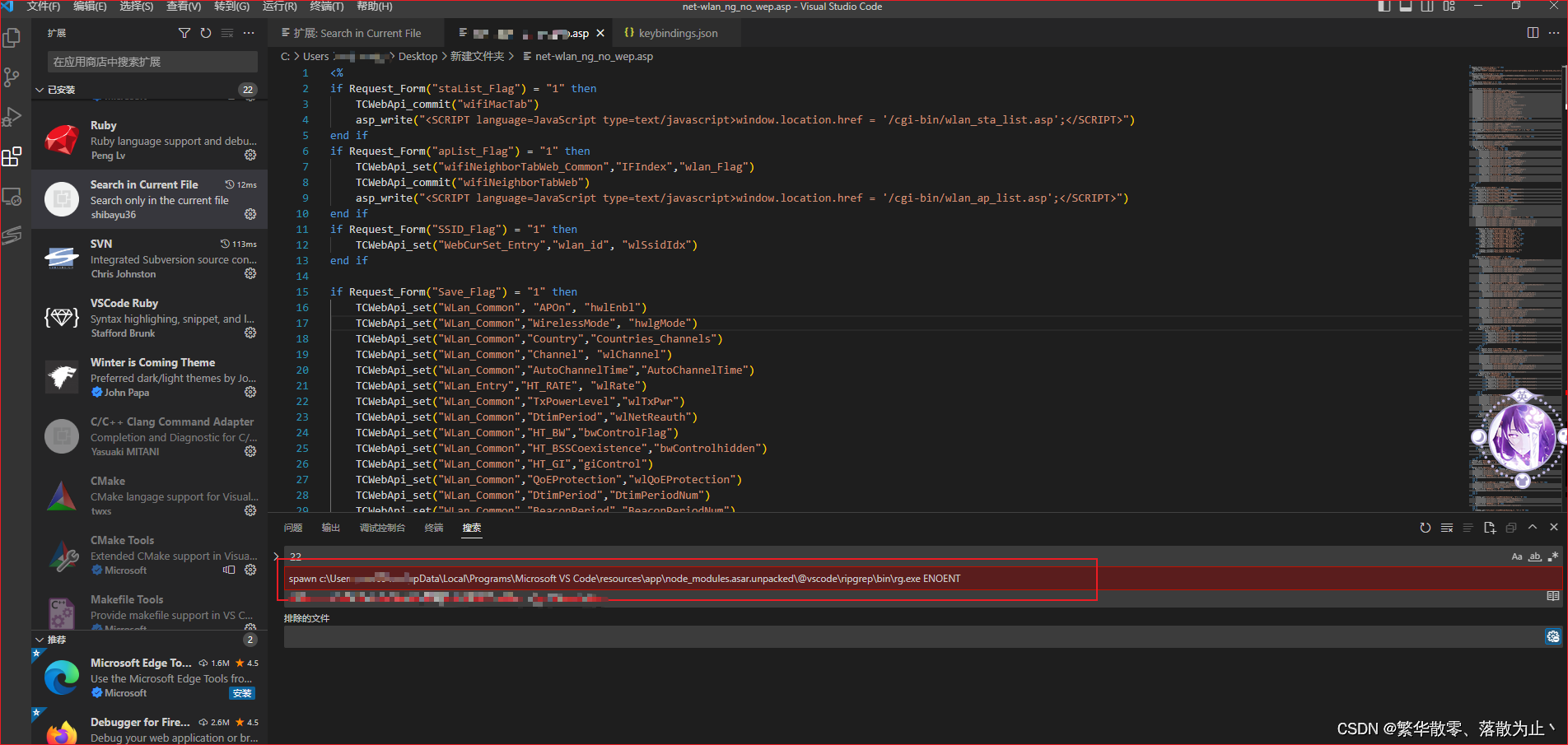
Task: Open the Remote Explorer activity bar icon
Action: coord(12,197)
